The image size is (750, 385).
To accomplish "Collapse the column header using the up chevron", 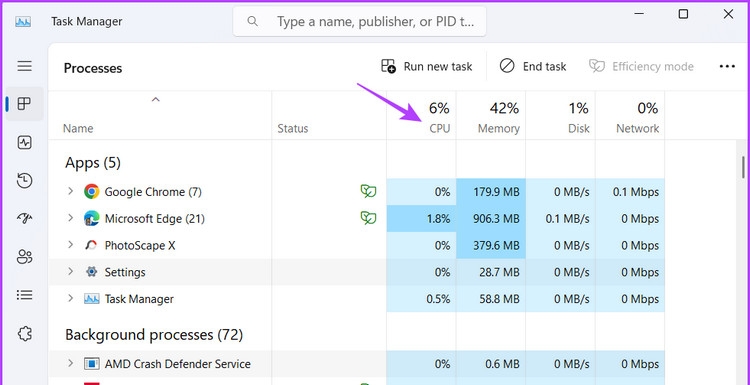I will coord(155,99).
